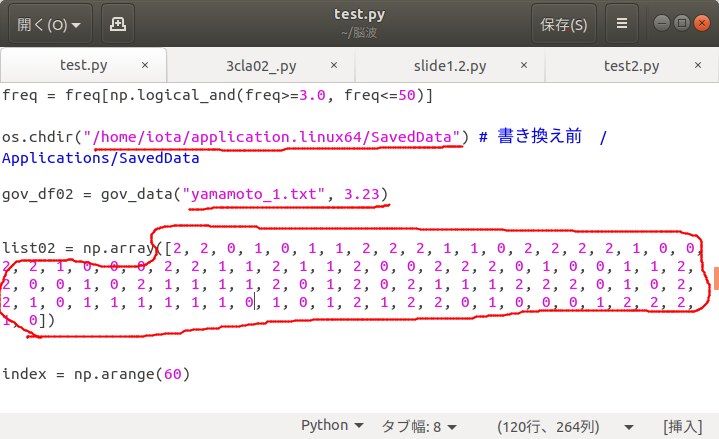Screen dimensions: 719x439
Task: Maximize the gedit window
Action: [x=681, y=22]
